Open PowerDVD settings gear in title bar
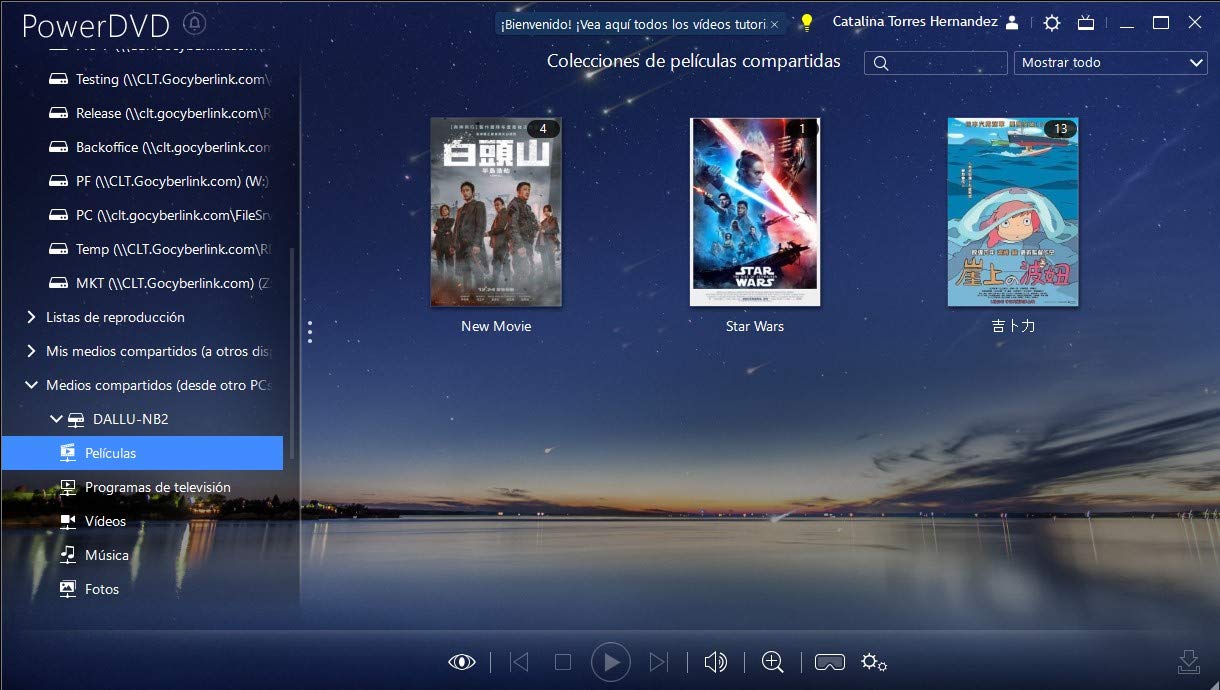The image size is (1220, 690). pos(1051,22)
